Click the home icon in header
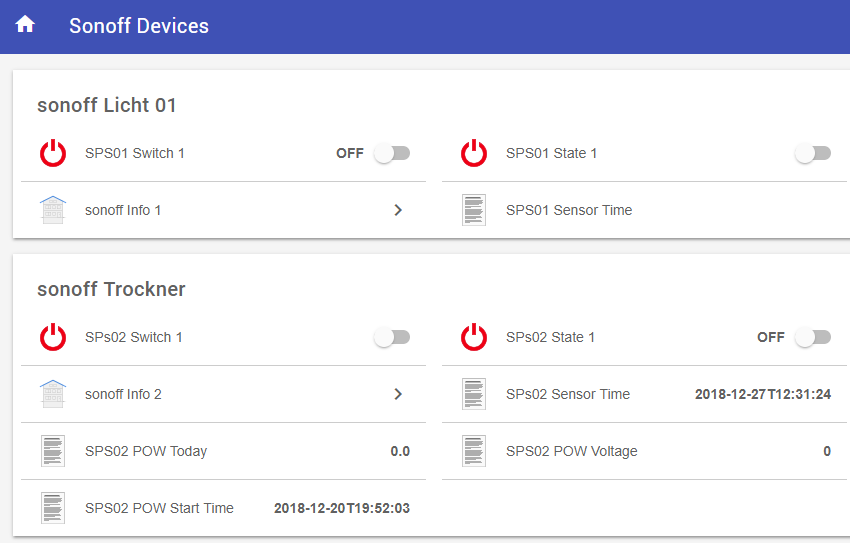The width and height of the screenshot is (850, 543). 25,25
